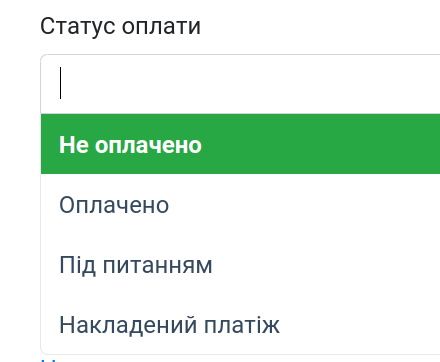Choose the second option "Оплачено"
Viewport: 440px width, 362px height.
pyautogui.click(x=240, y=204)
